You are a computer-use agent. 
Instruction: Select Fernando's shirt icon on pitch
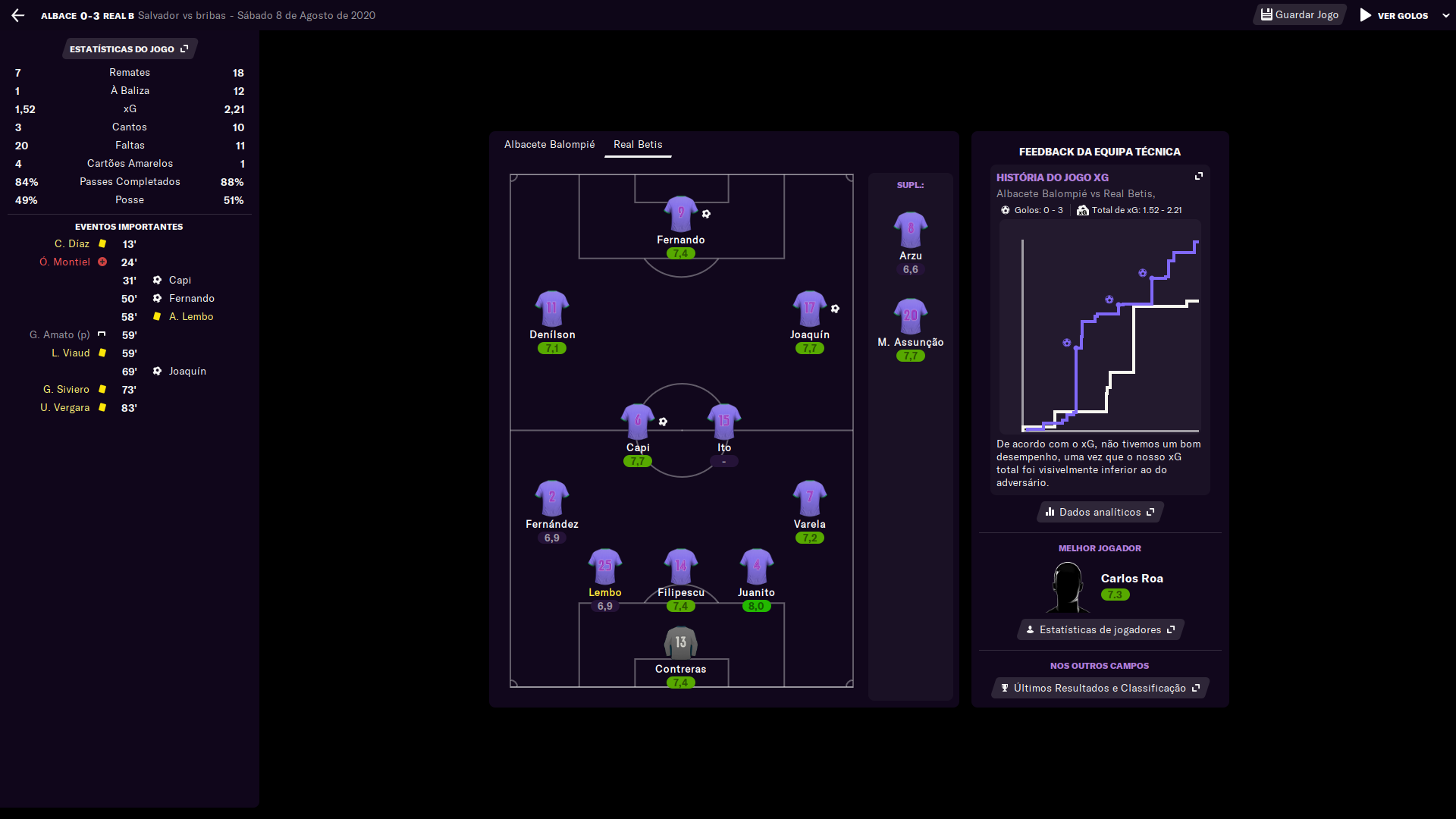pos(680,213)
